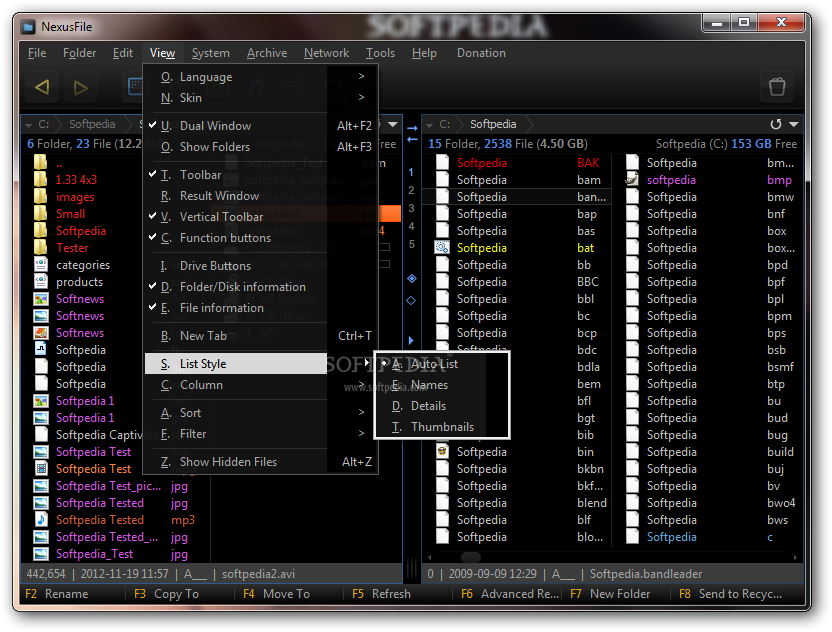
Task: Select Auto List radio option
Action: coord(442,364)
